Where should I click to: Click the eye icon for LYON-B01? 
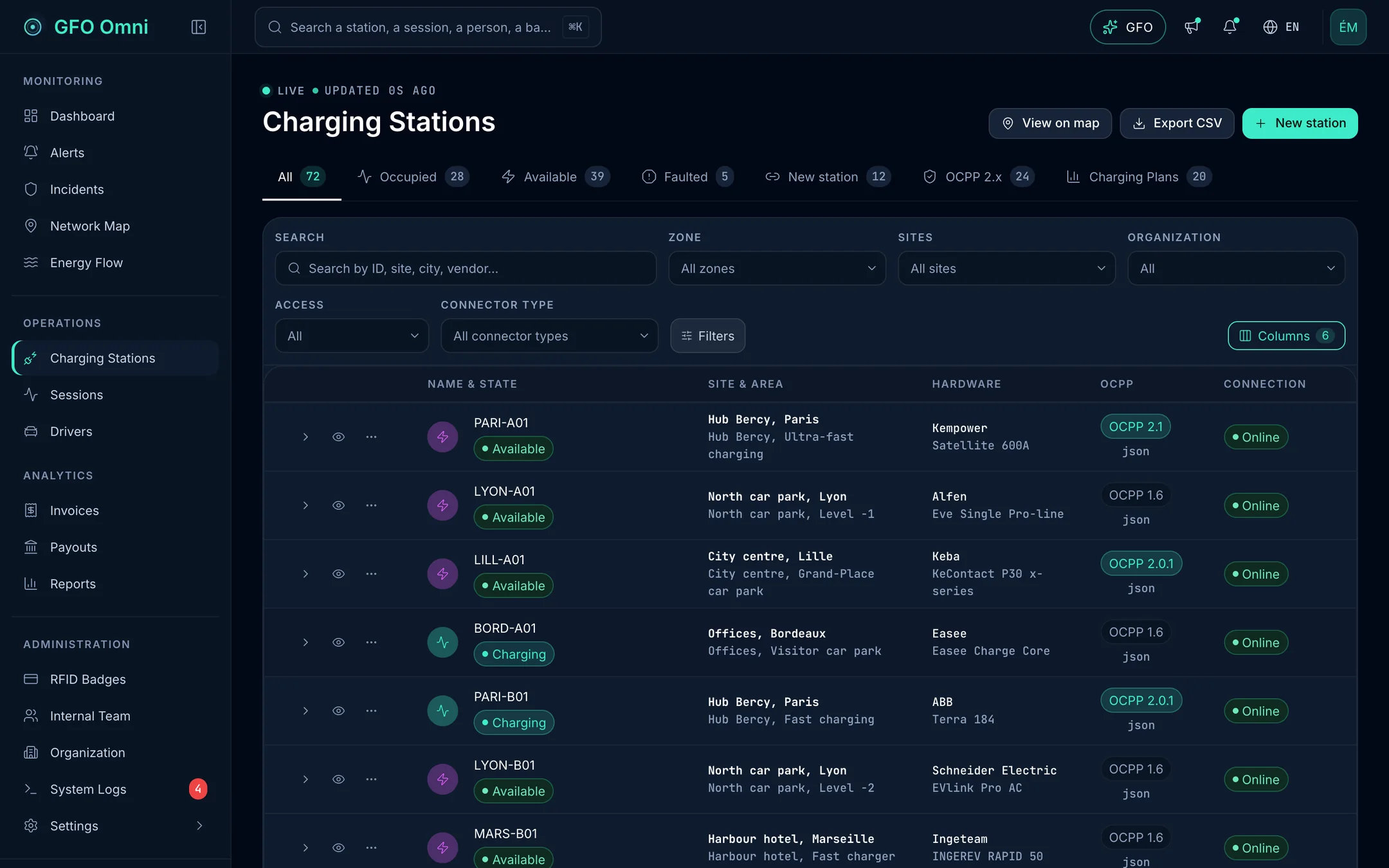tap(338, 779)
